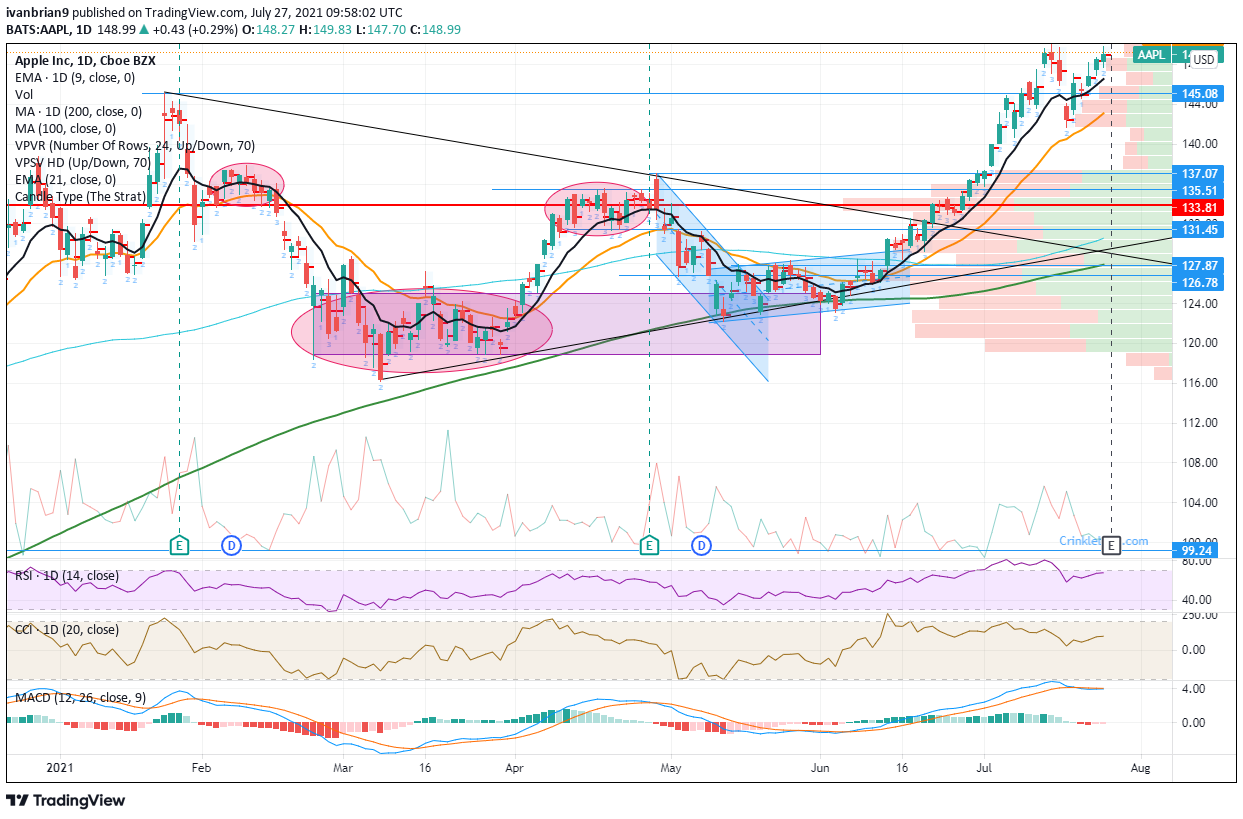
Task: Select the VPVR indicator legend
Action: click(x=134, y=145)
